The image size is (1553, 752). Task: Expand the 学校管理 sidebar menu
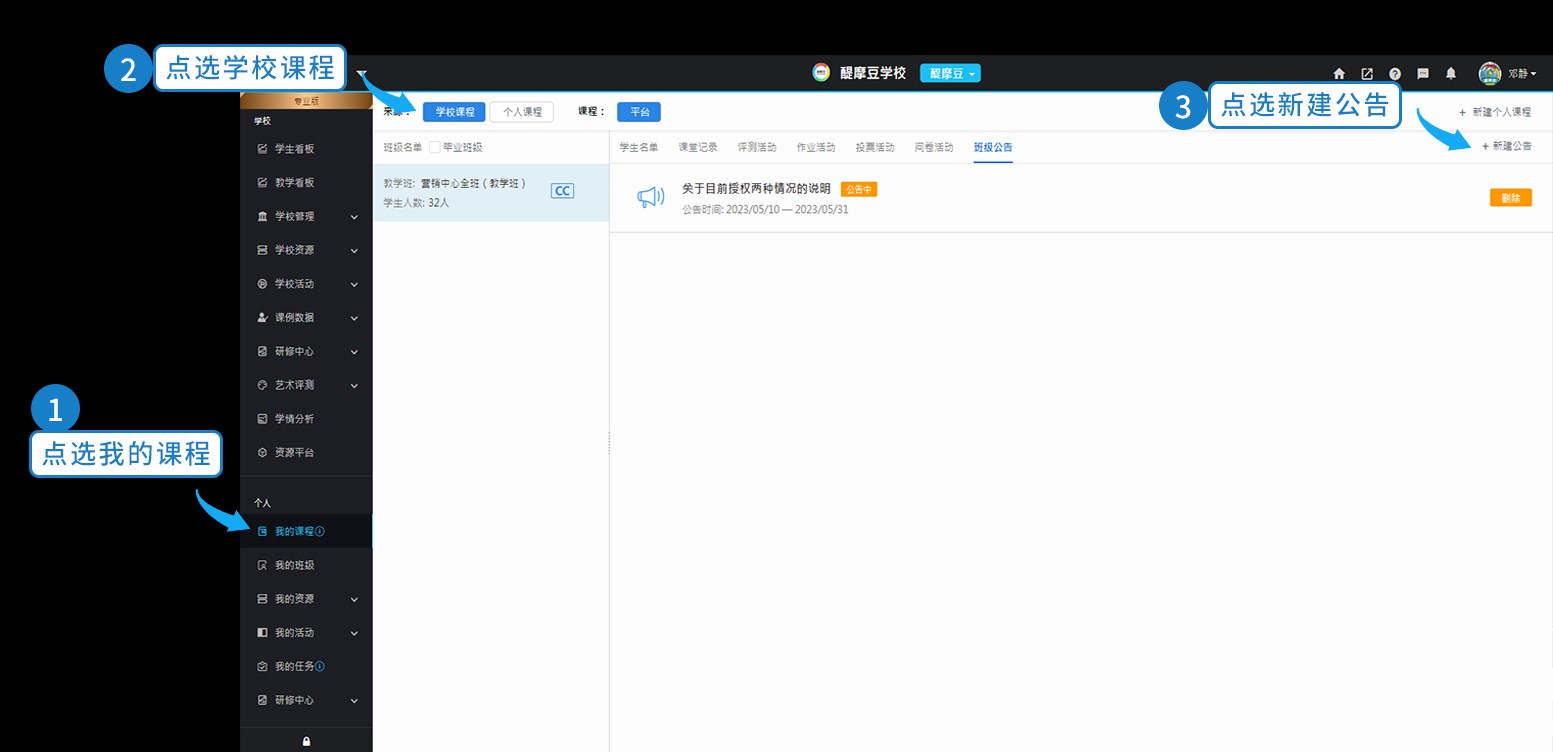coord(306,216)
